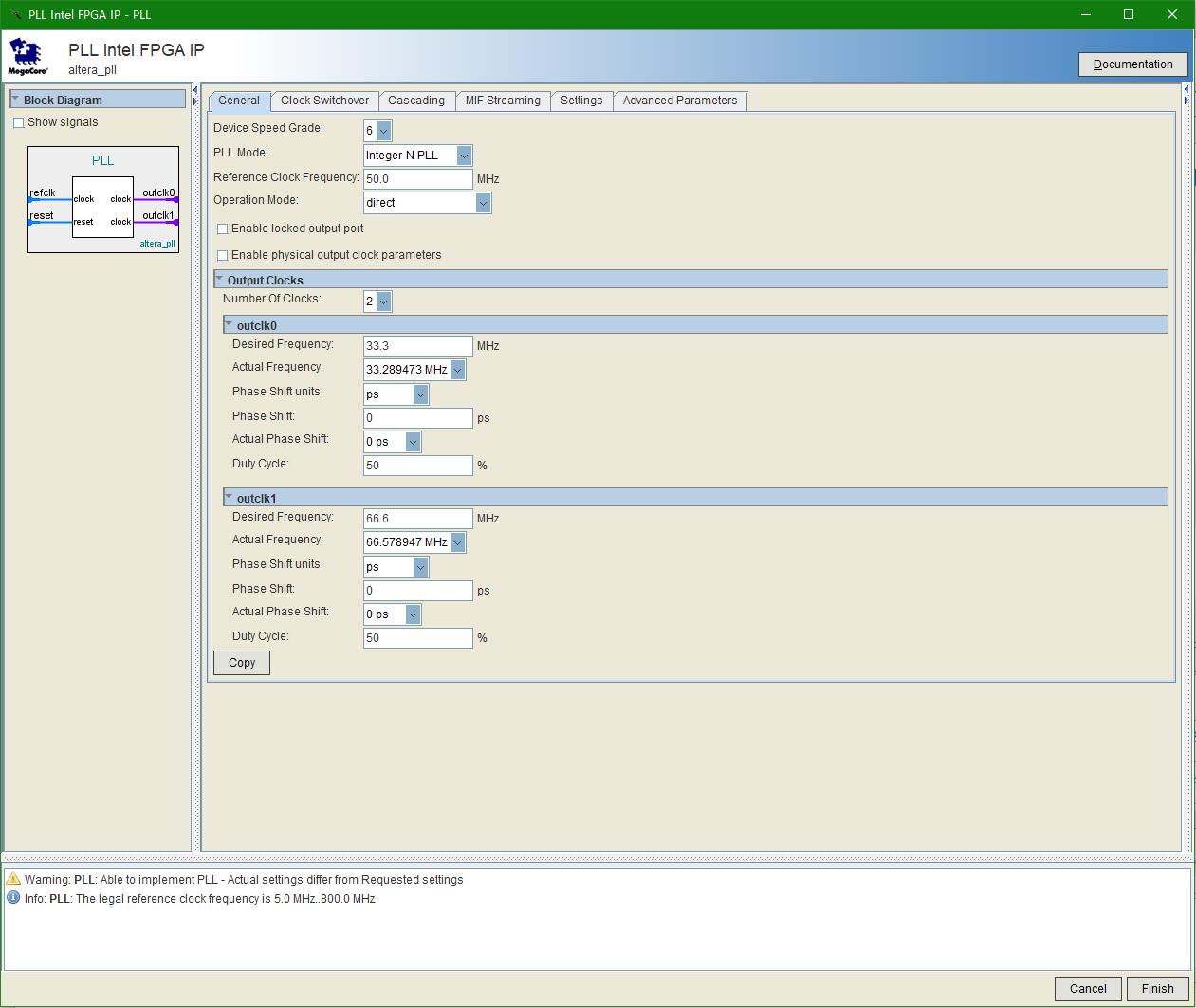The image size is (1196, 1008).
Task: Collapse the outclk0 section
Action: [x=229, y=324]
